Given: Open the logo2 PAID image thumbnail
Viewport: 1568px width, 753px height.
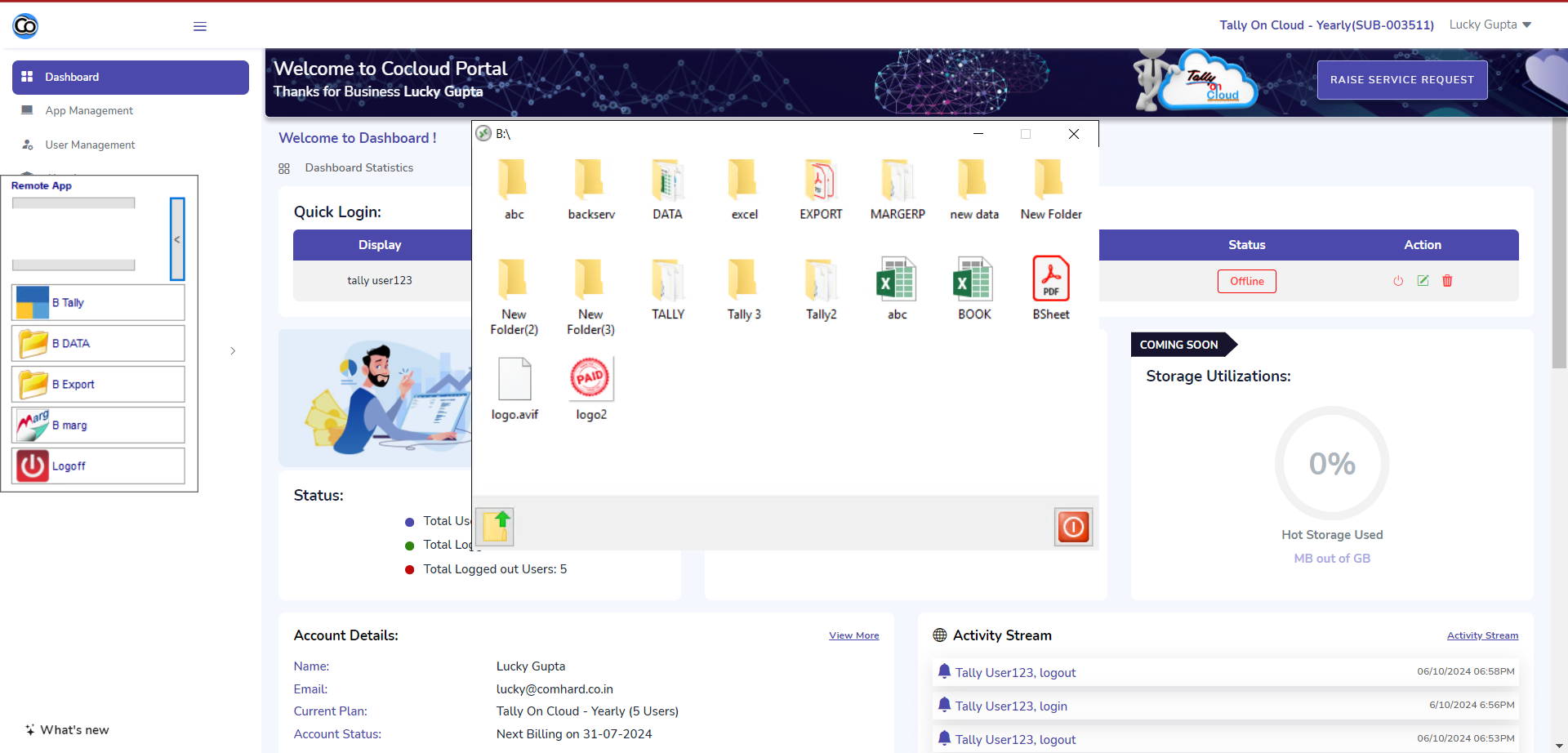Looking at the screenshot, I should point(591,390).
